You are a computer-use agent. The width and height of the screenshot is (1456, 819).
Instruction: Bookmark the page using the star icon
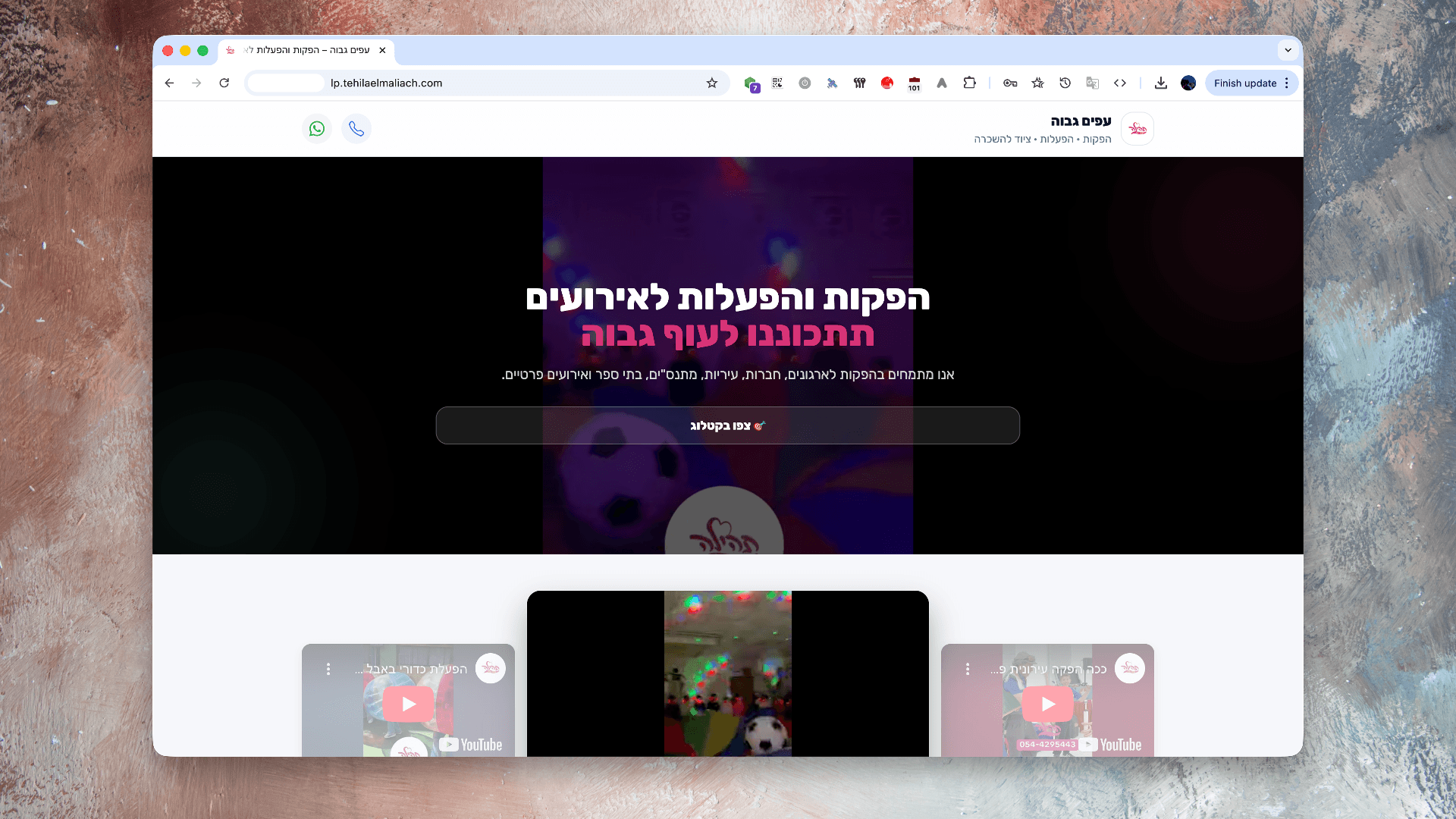[x=711, y=83]
